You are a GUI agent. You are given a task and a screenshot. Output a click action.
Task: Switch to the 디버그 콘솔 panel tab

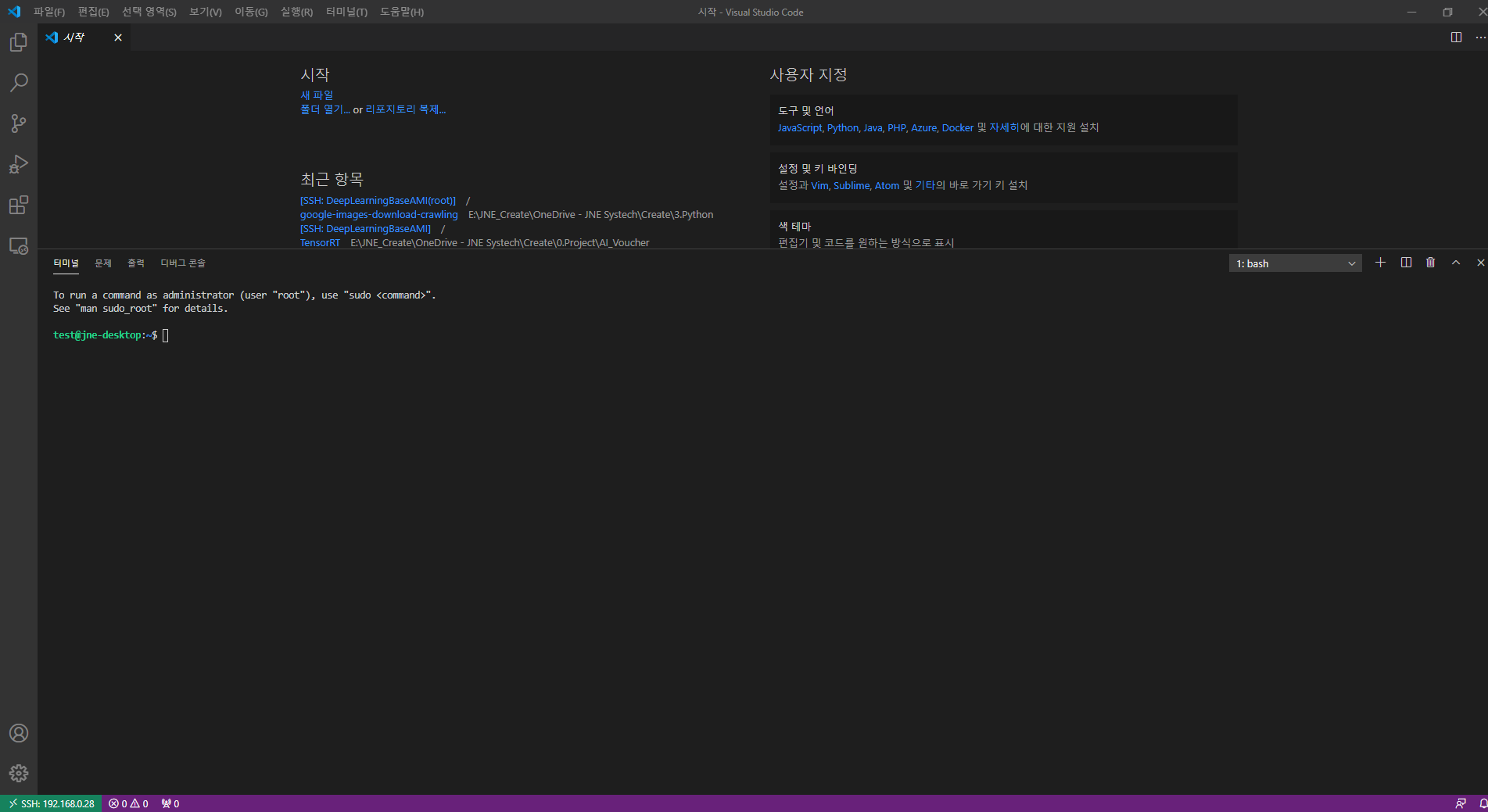click(x=183, y=263)
